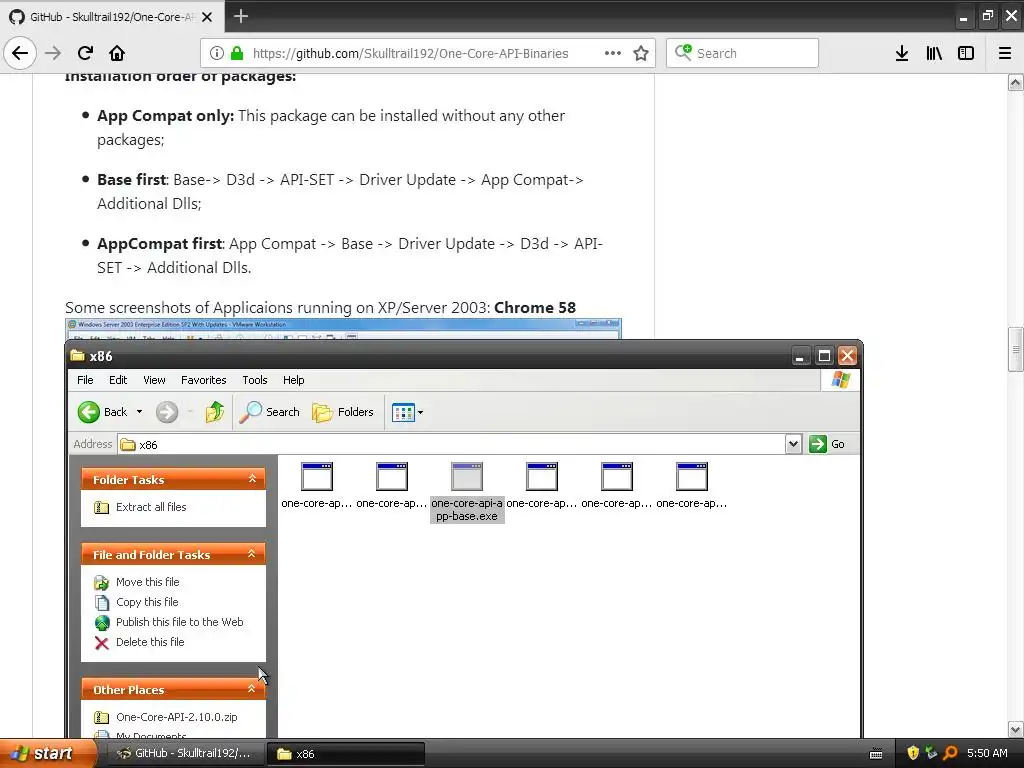Reload the GitHub page
Screen dimensions: 1024x768
85,53
